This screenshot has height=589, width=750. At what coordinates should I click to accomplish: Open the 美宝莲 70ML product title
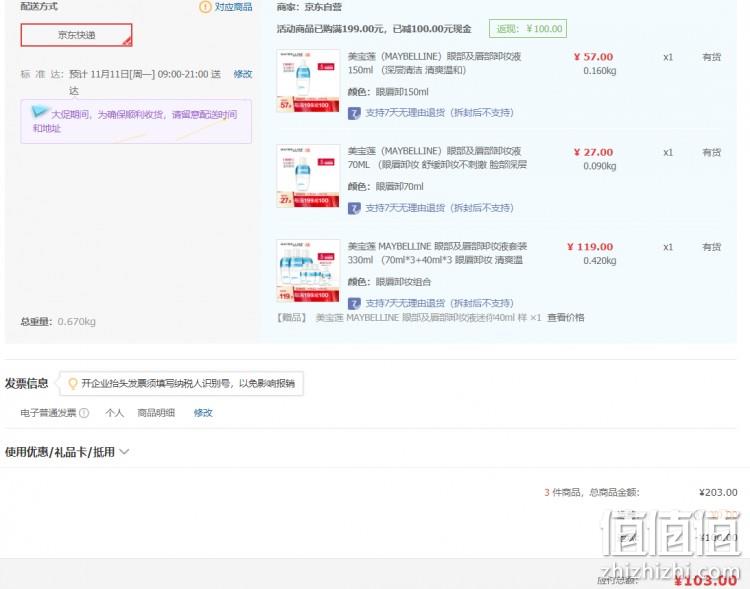pyautogui.click(x=437, y=158)
